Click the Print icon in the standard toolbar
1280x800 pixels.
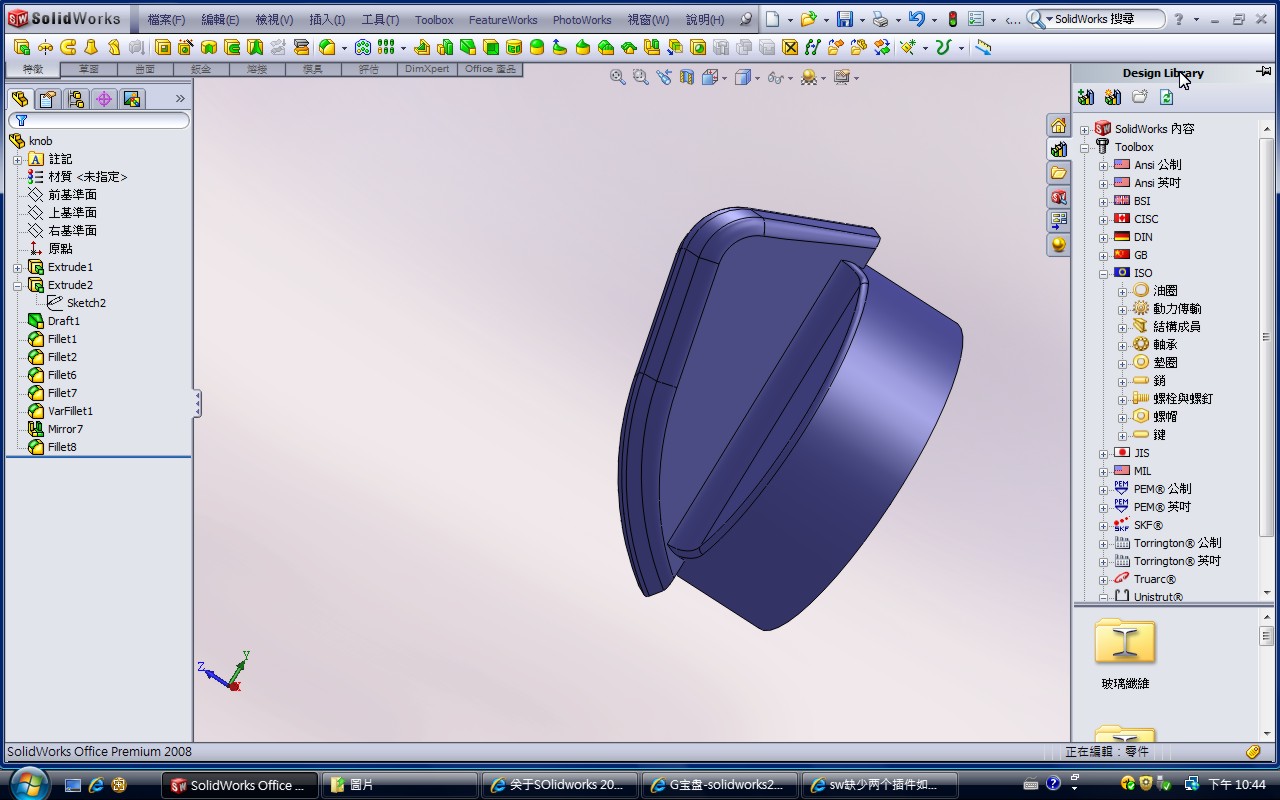coord(880,19)
